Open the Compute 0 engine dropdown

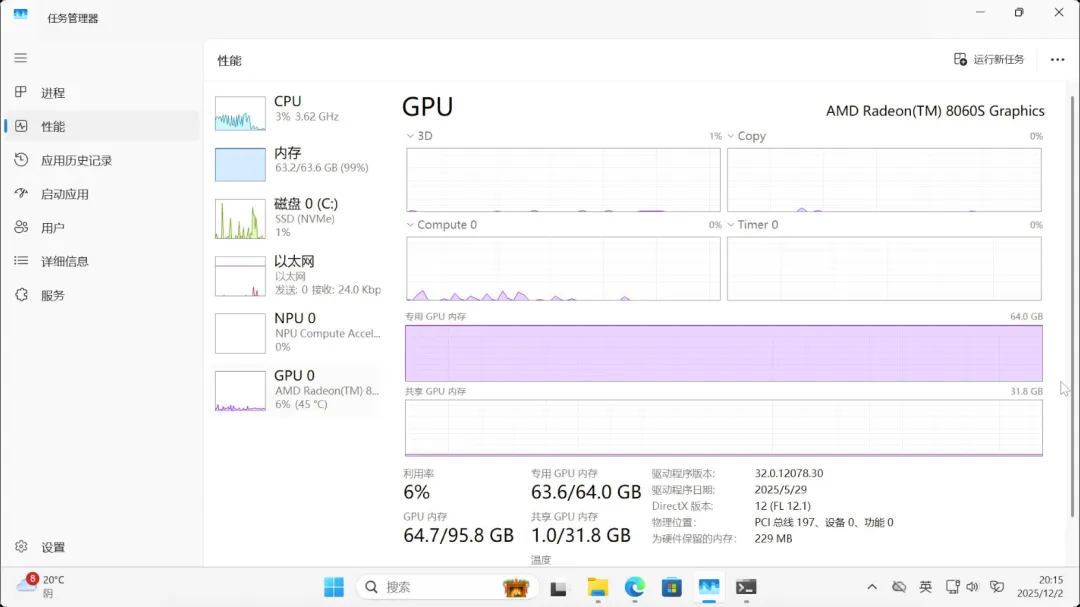[x=410, y=225]
